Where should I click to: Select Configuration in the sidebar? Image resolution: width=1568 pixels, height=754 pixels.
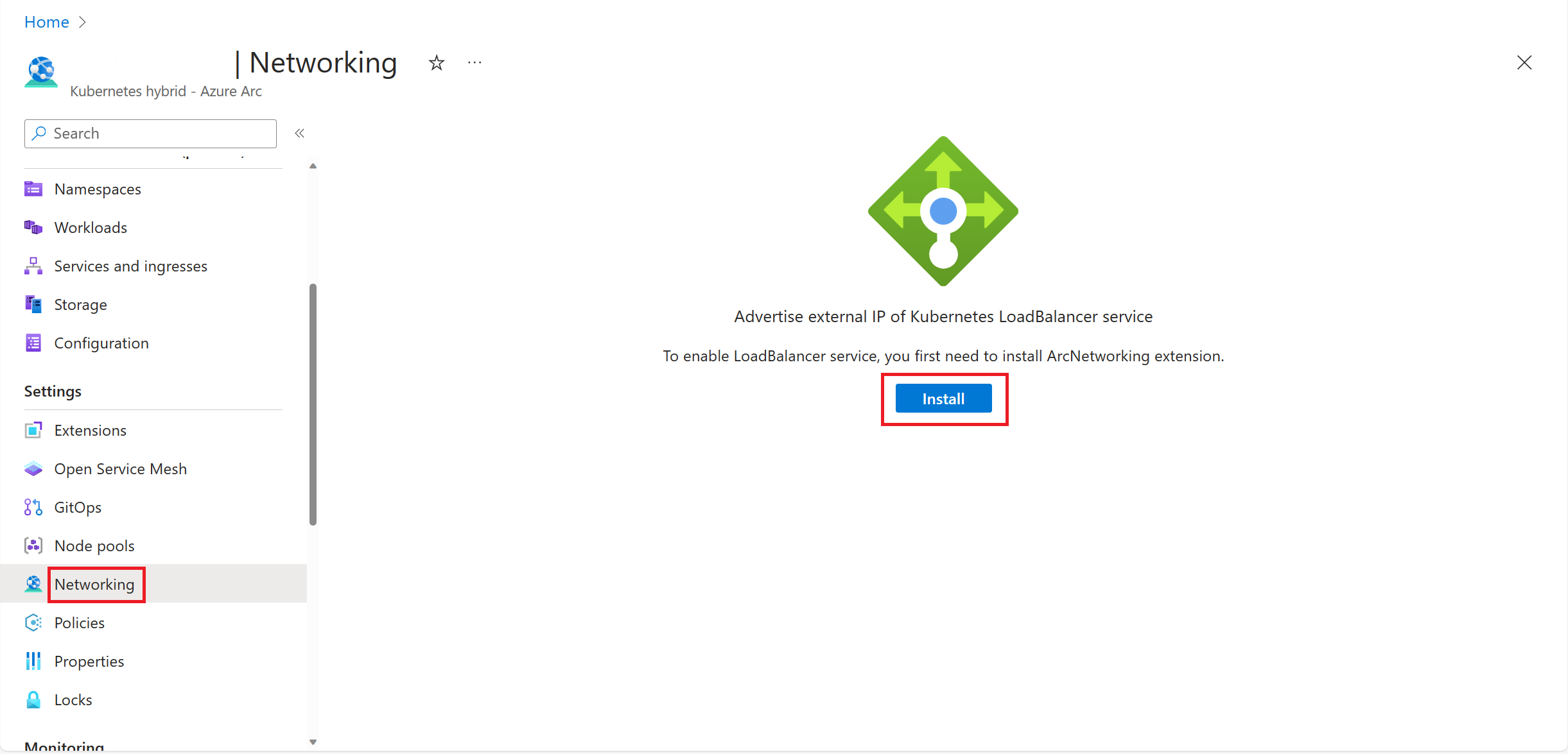pos(101,343)
